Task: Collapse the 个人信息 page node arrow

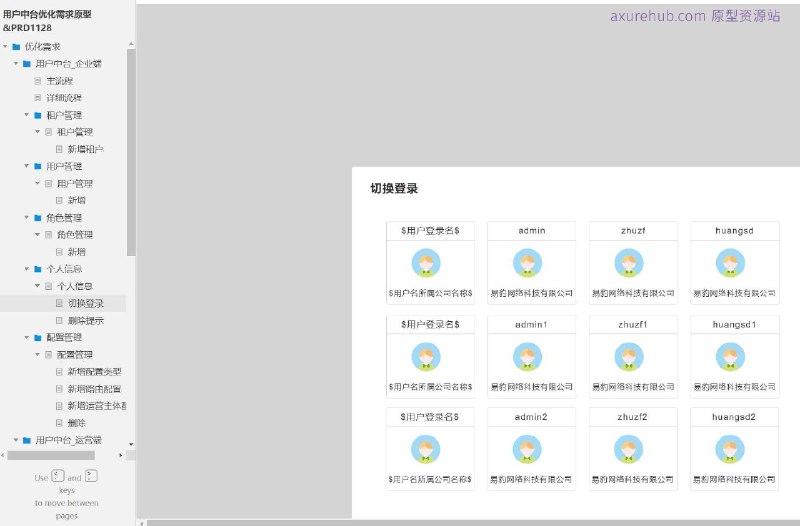Action: pos(37,286)
